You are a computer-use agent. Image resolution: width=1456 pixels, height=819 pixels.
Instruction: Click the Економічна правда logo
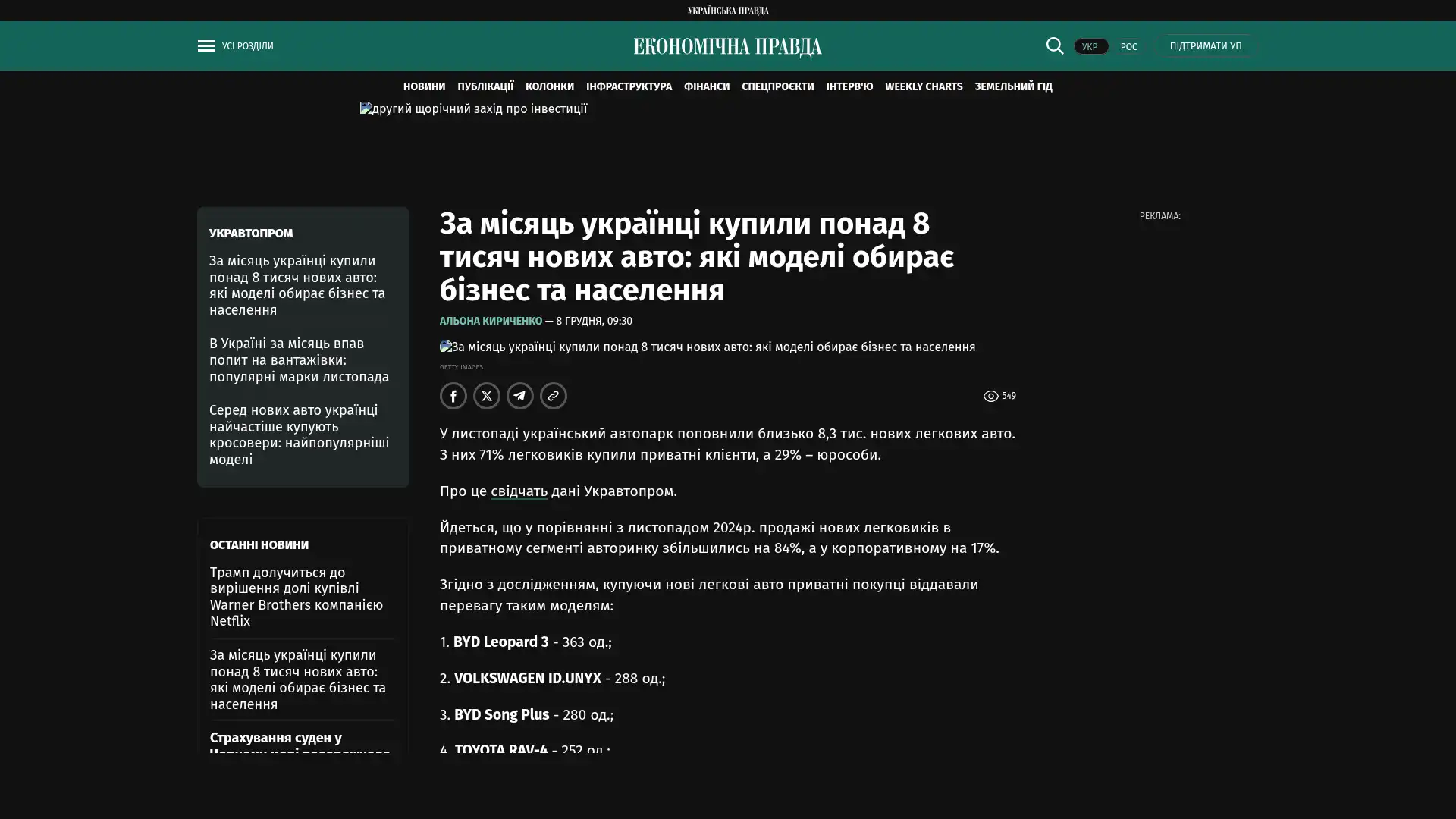(727, 47)
